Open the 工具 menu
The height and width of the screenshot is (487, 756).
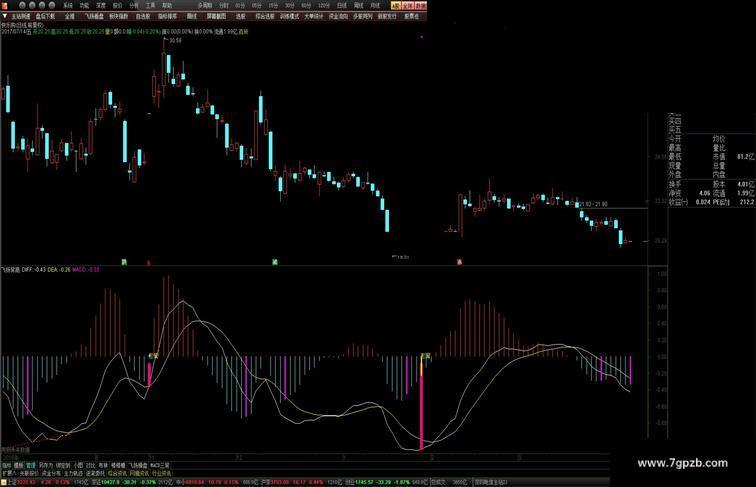click(x=150, y=5)
